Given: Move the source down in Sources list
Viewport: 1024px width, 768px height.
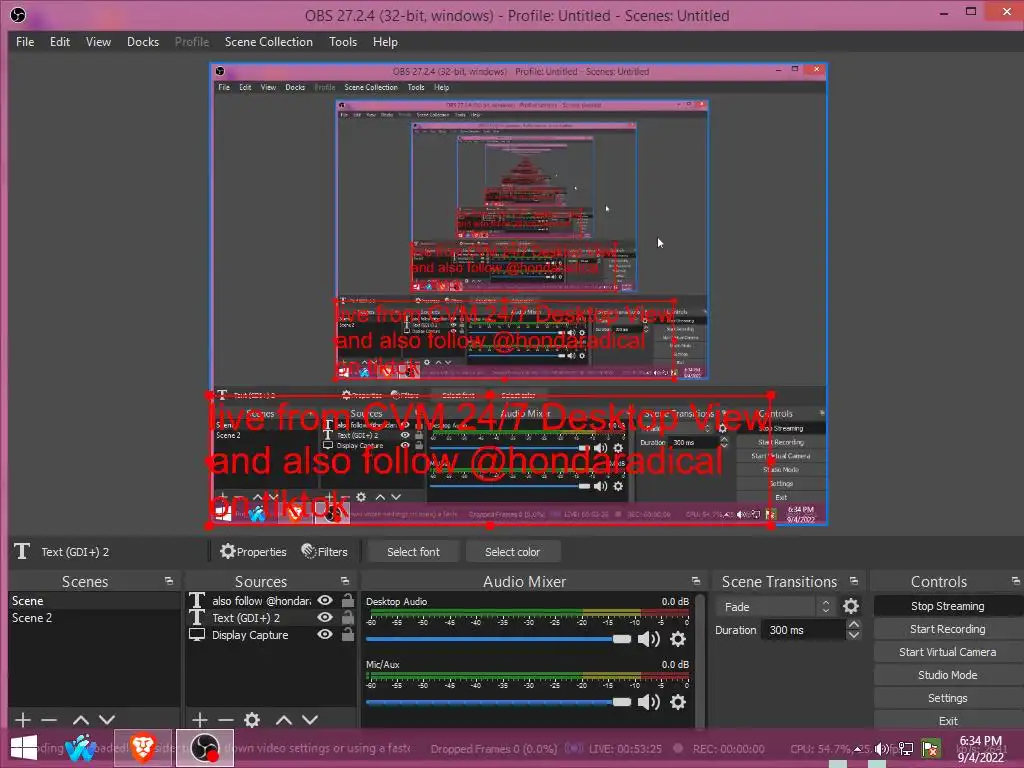Looking at the screenshot, I should [x=310, y=720].
